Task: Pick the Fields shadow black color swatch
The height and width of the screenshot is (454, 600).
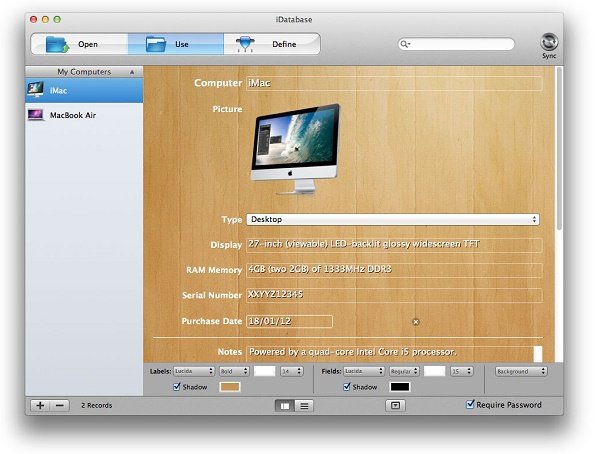Action: point(399,387)
